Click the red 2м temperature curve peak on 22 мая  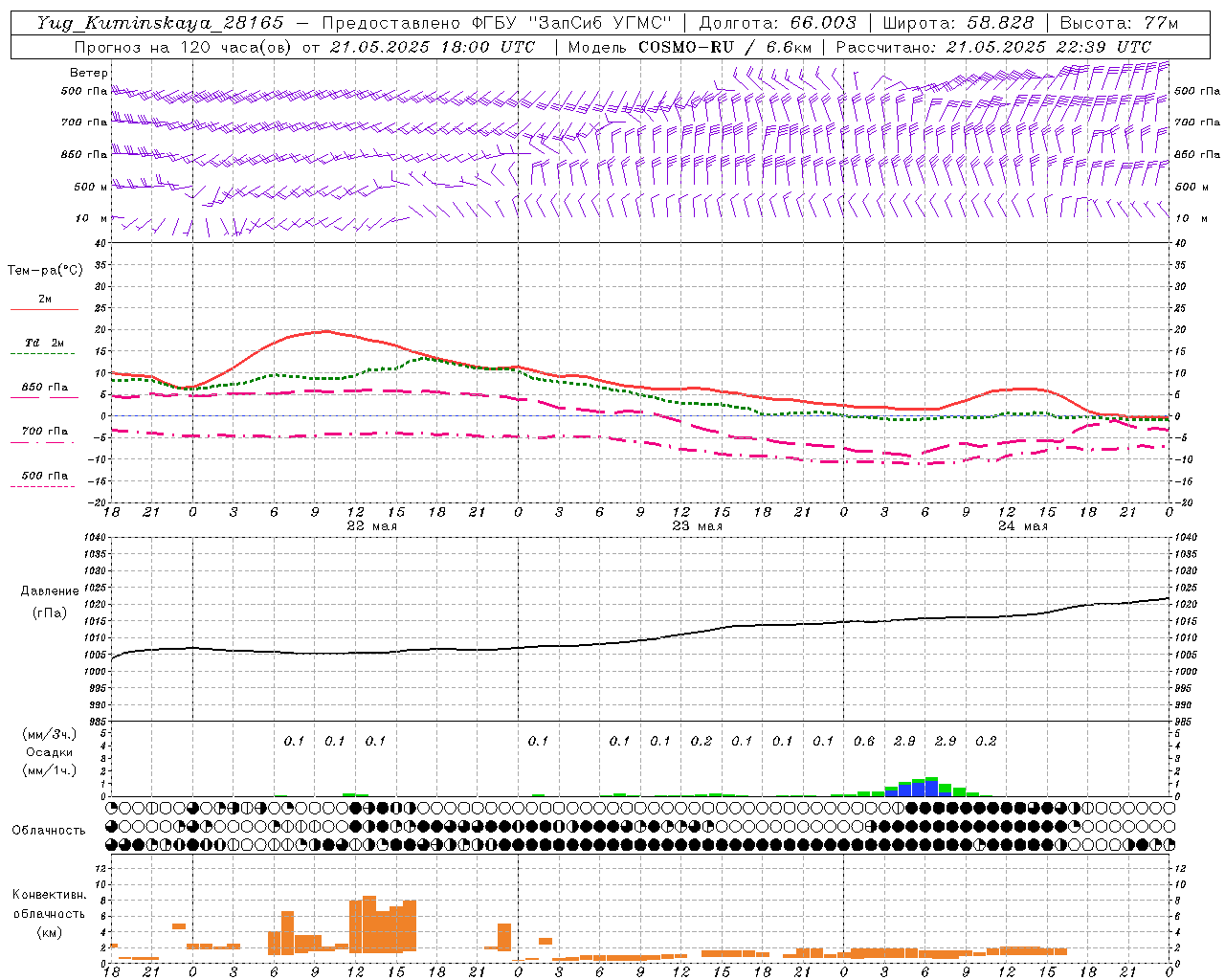[x=325, y=331]
